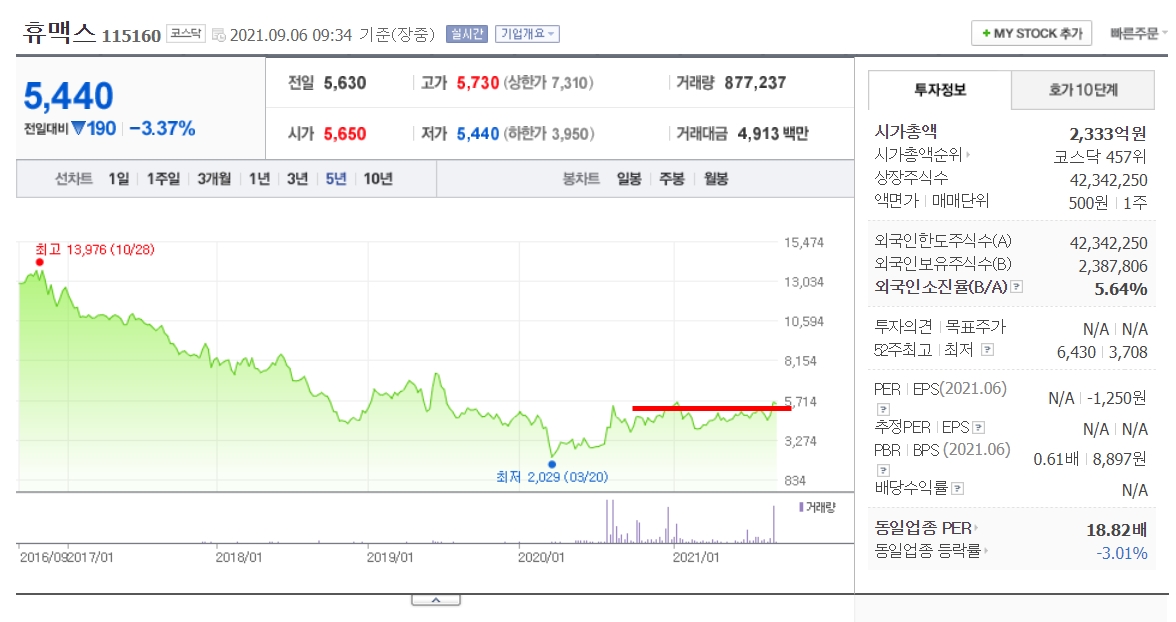This screenshot has width=1176, height=622.
Task: Show the 주봉 candlestick chart
Action: 672,179
